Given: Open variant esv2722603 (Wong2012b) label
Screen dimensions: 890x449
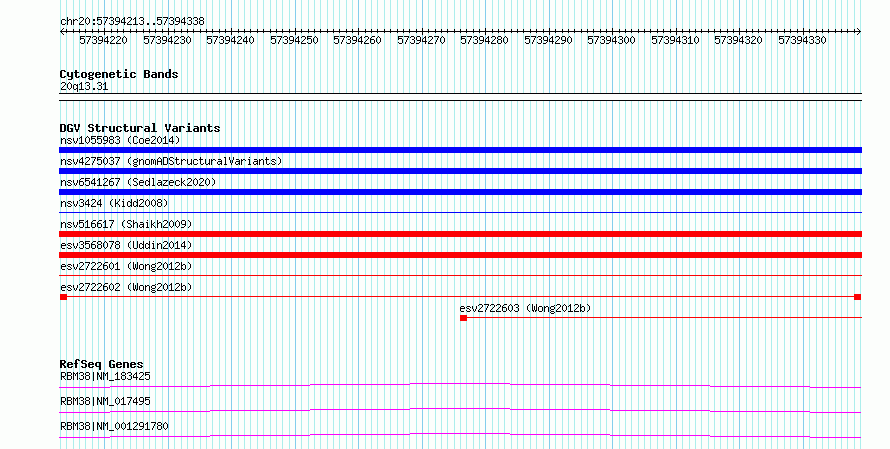Looking at the screenshot, I should click(x=525, y=308).
